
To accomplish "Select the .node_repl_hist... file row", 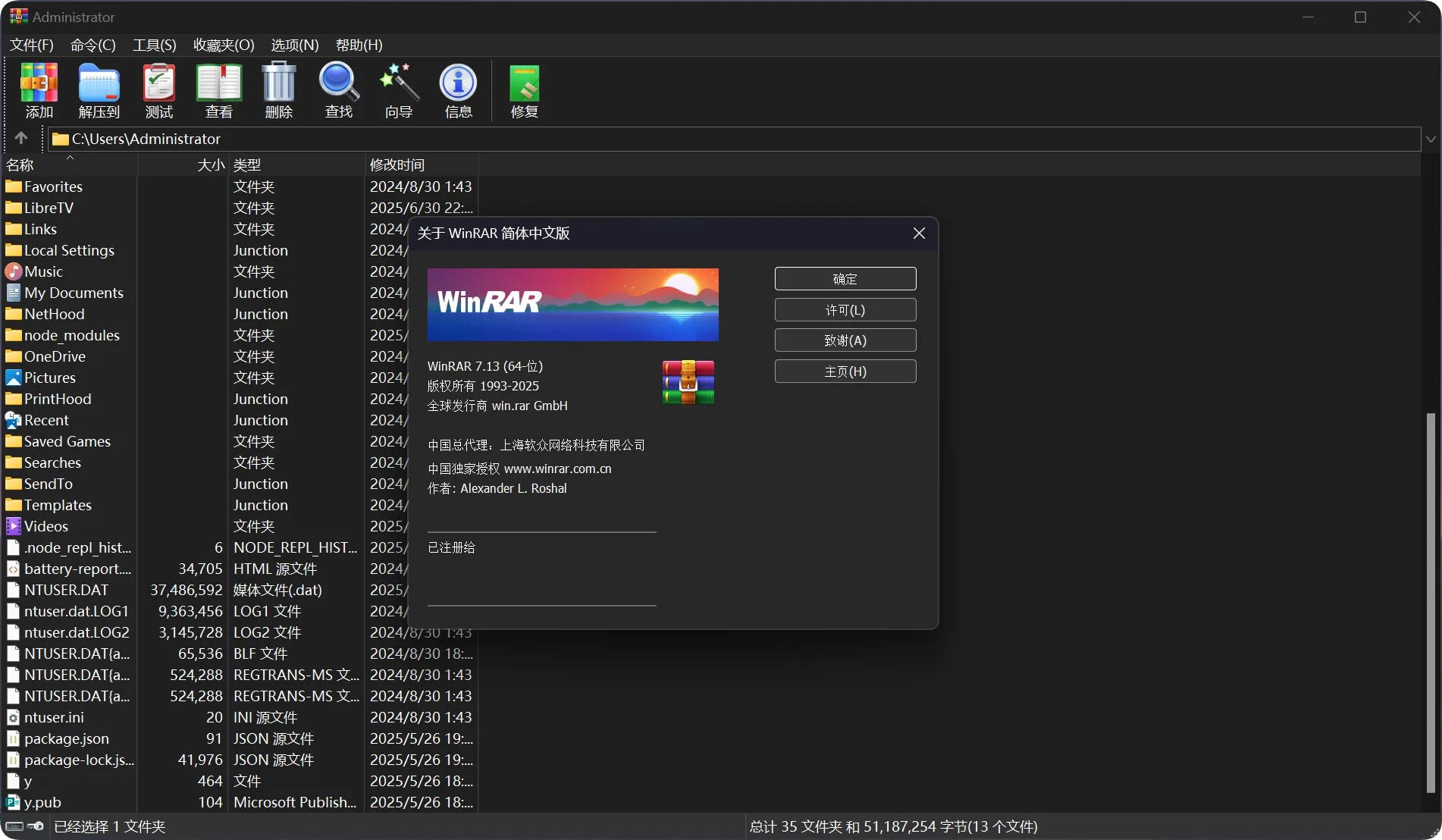I will pos(205,547).
